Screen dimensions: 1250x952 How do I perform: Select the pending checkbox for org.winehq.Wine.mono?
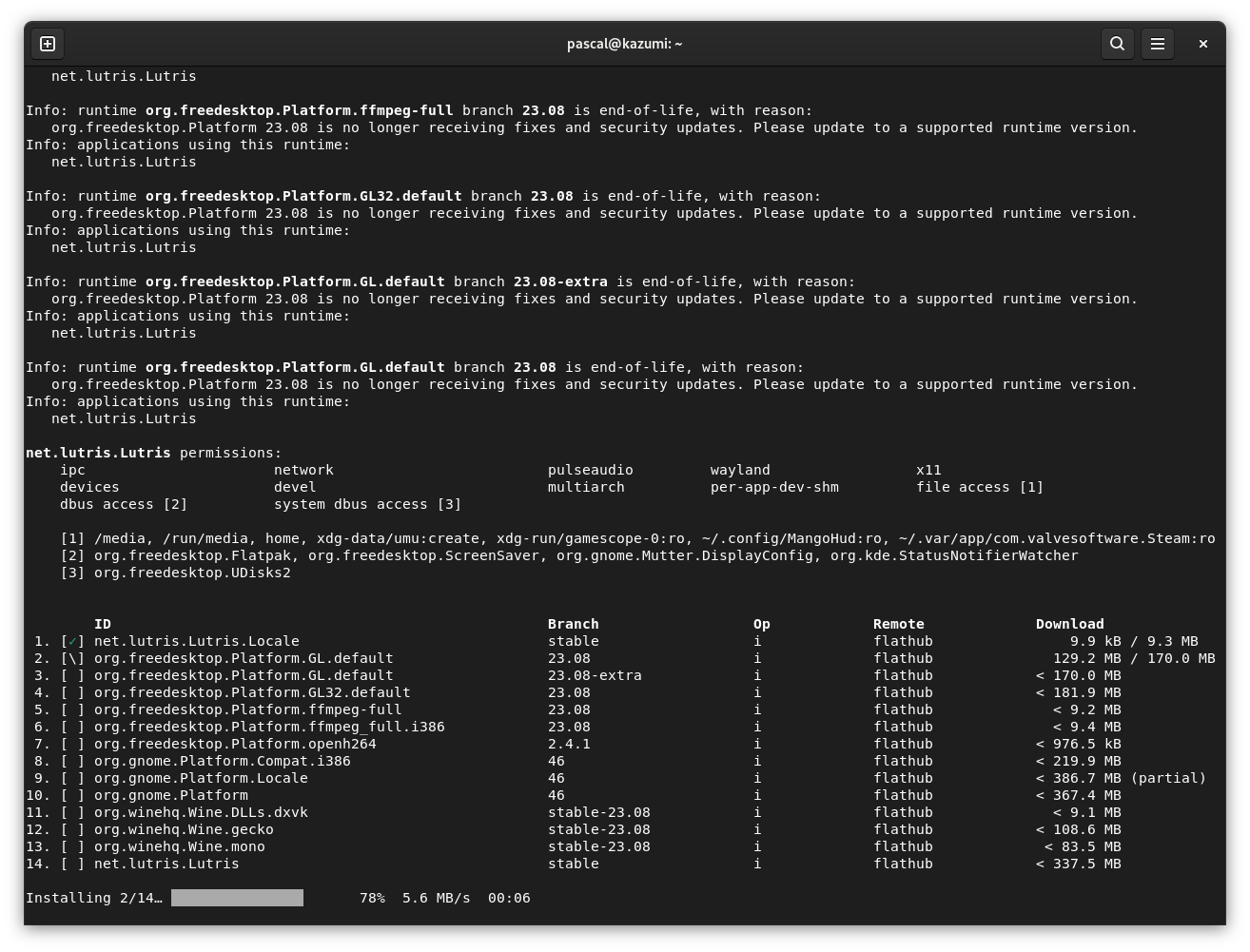coord(71,846)
